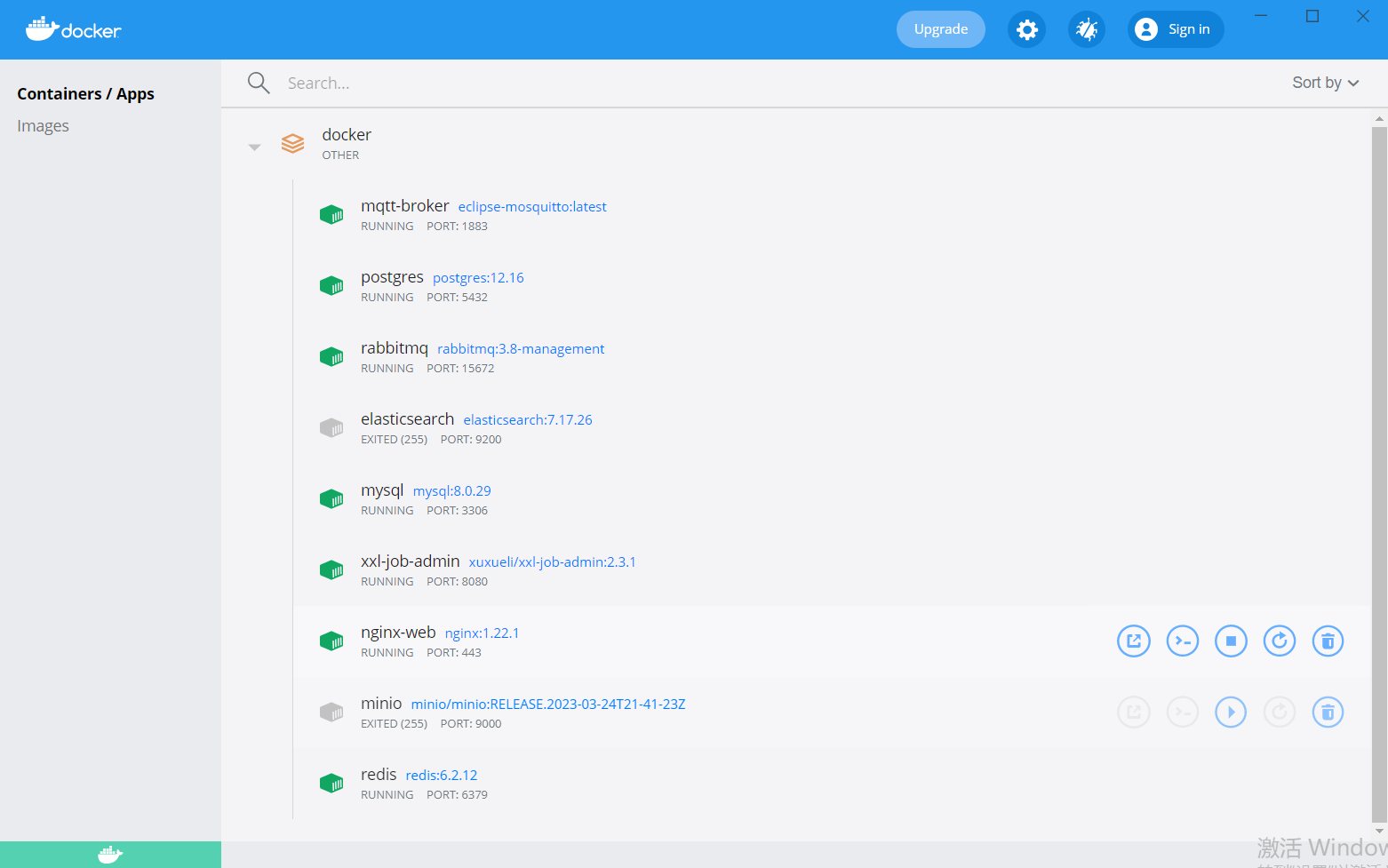1388x868 pixels.
Task: Click the orange docker compose stack icon
Action: click(292, 143)
